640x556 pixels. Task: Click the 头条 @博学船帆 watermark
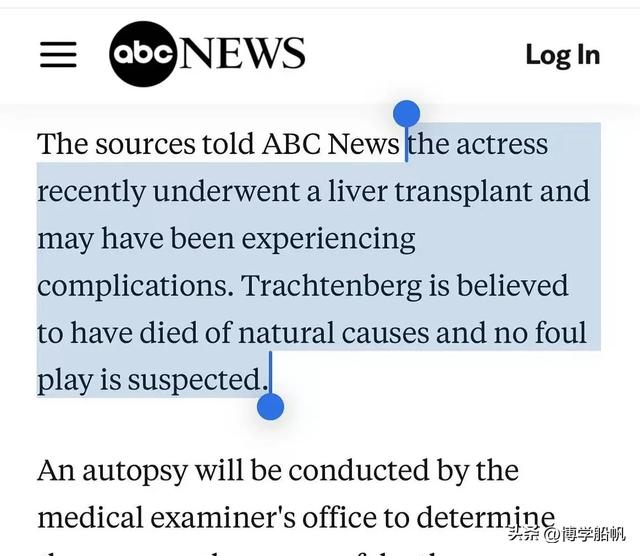(x=567, y=534)
